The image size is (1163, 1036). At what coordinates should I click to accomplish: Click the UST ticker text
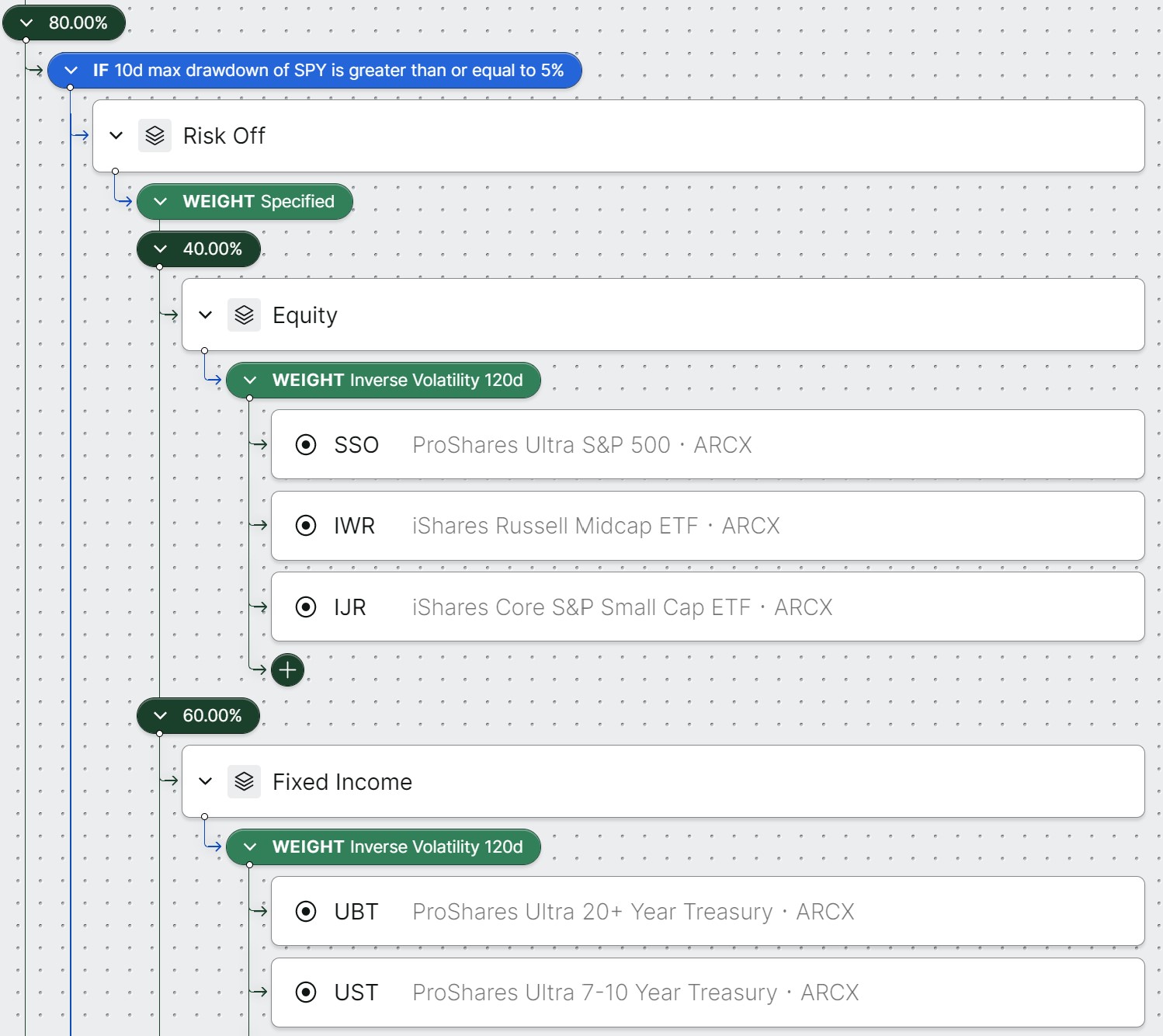[356, 993]
